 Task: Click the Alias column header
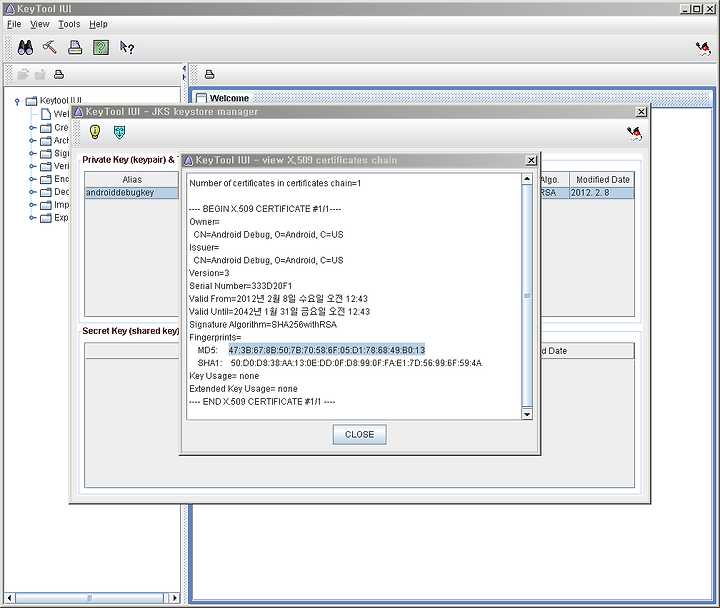click(131, 180)
